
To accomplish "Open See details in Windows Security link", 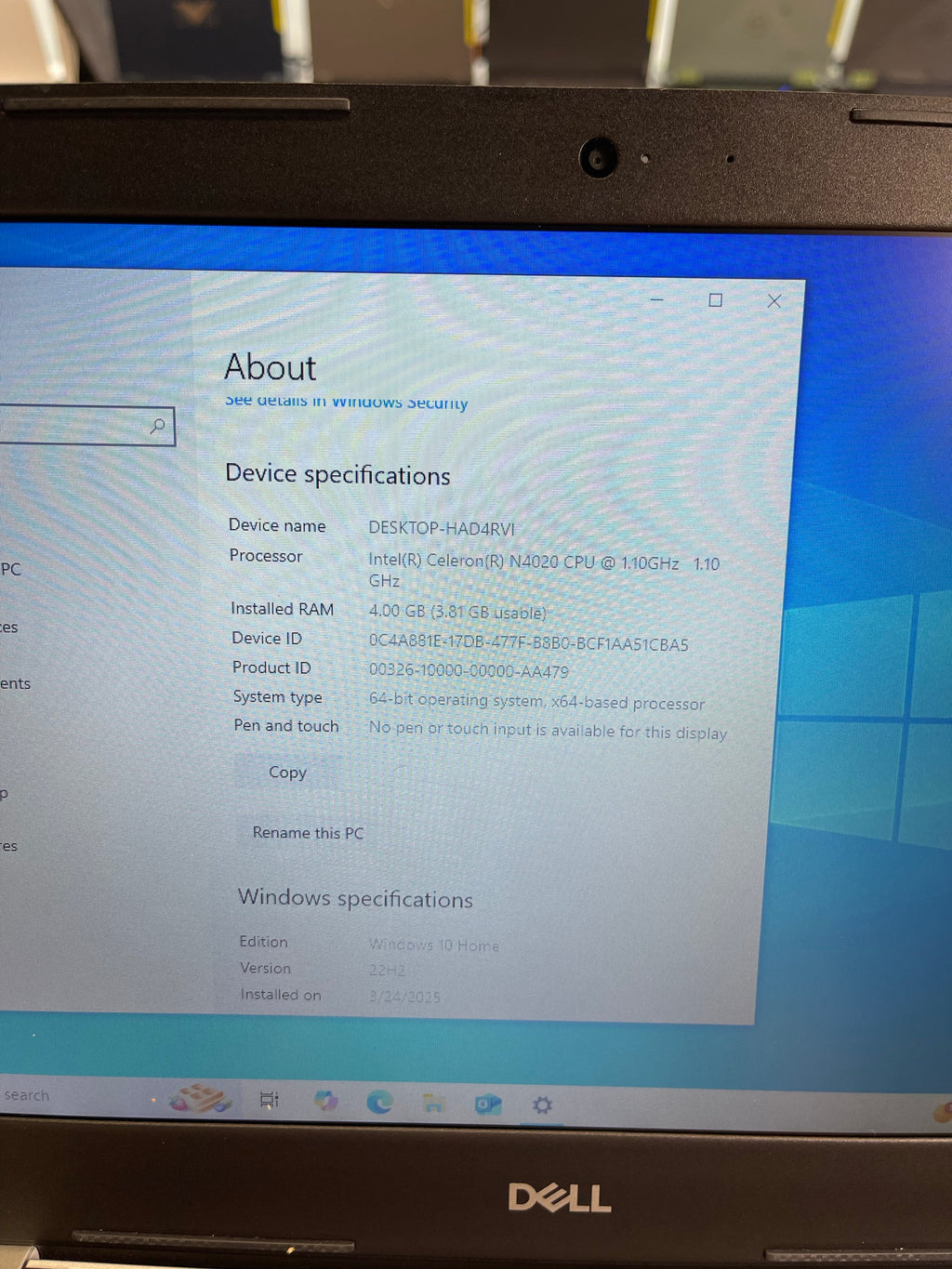I will point(346,402).
